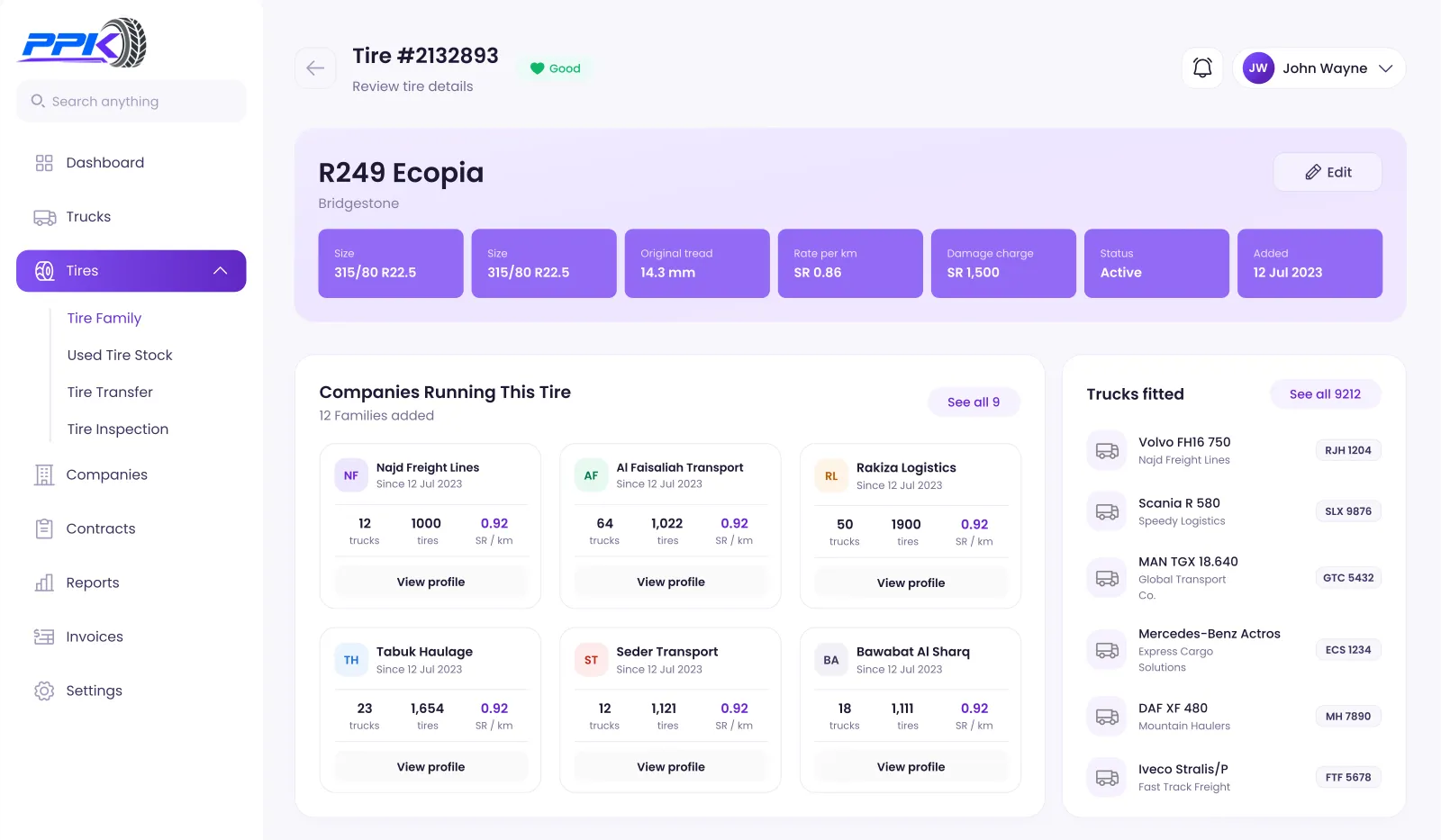1441x840 pixels.
Task: Open the notifications bell
Action: click(x=1202, y=68)
